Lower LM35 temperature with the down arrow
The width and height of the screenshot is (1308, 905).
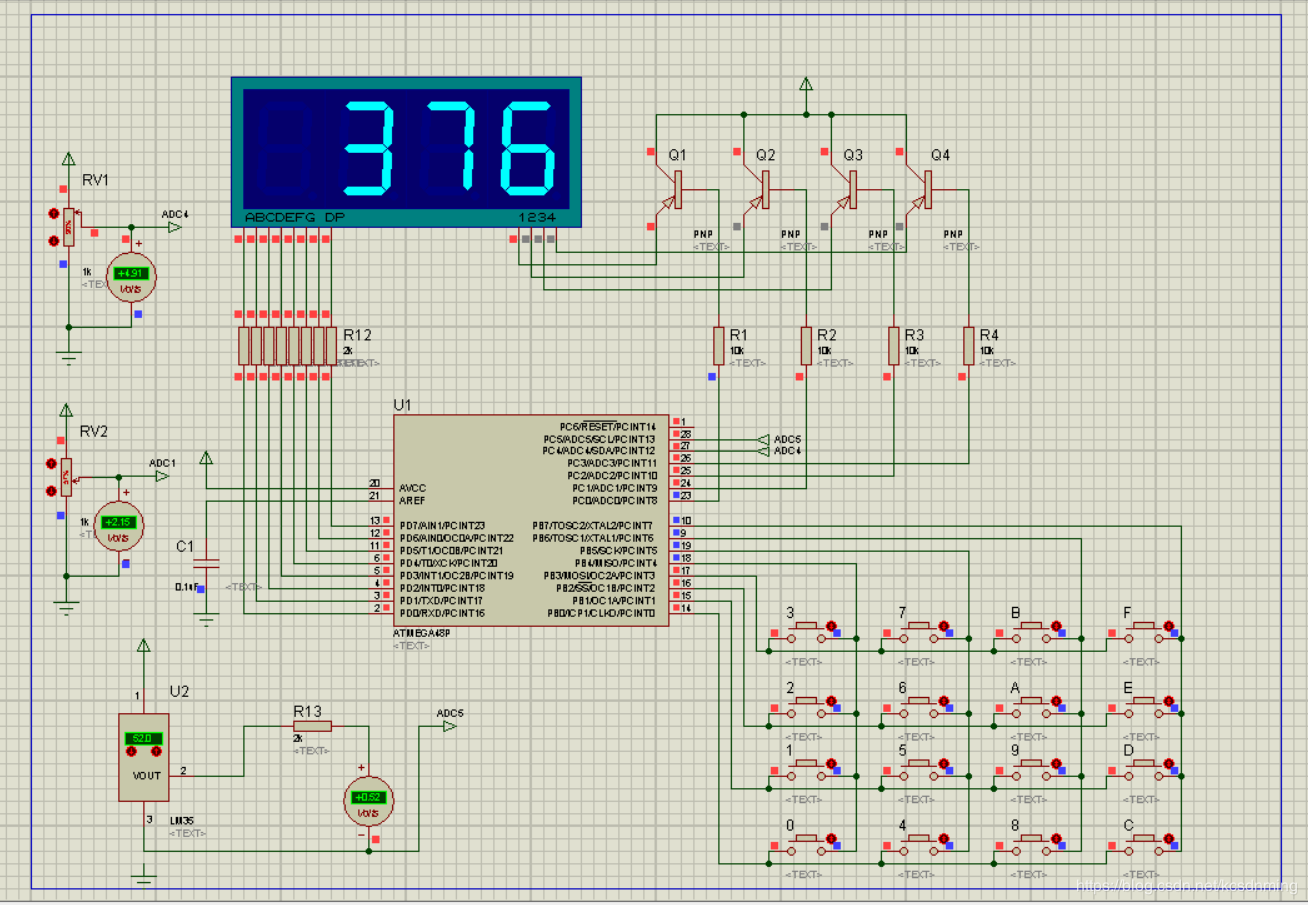pyautogui.click(x=130, y=750)
